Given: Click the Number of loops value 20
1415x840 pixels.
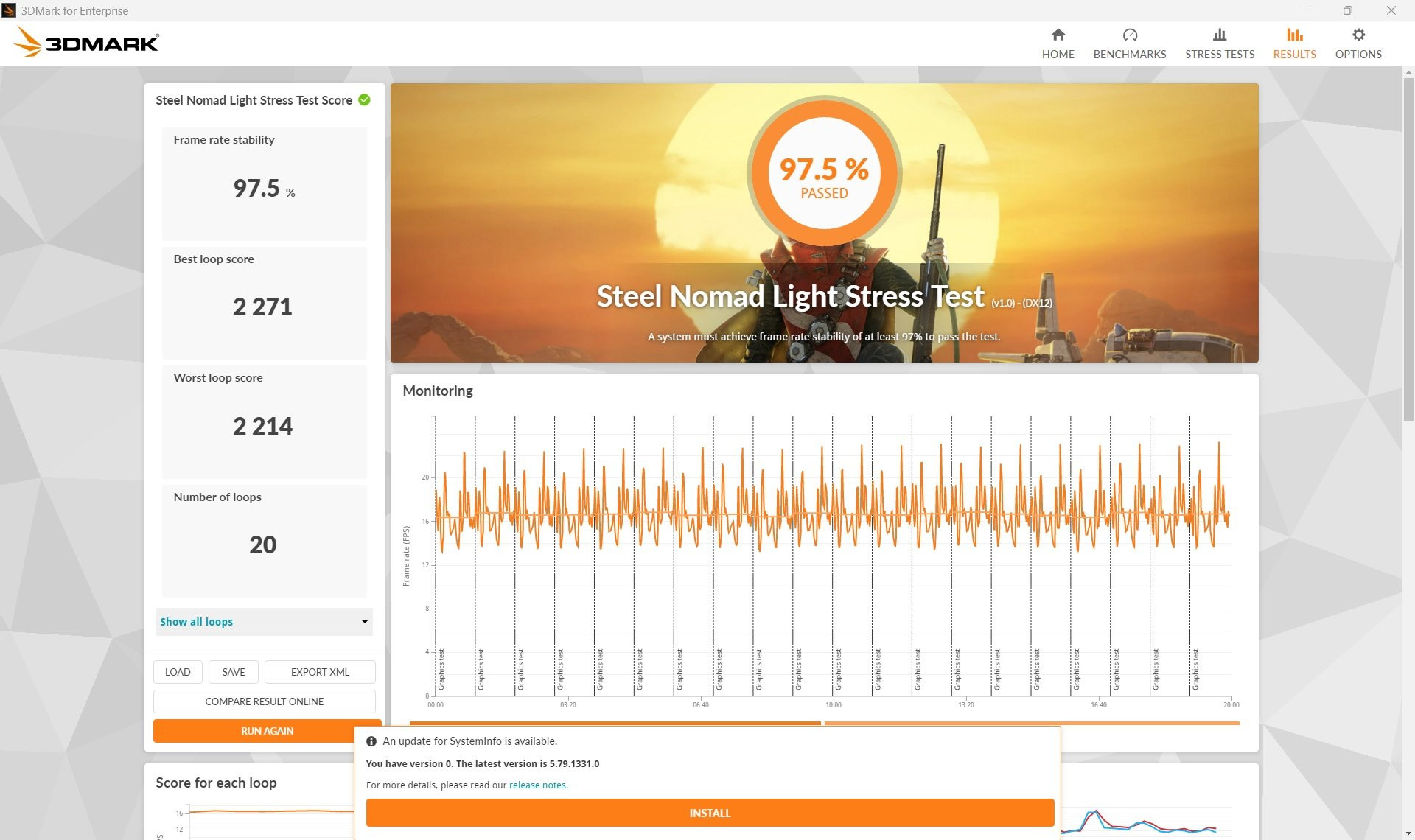Looking at the screenshot, I should click(262, 545).
